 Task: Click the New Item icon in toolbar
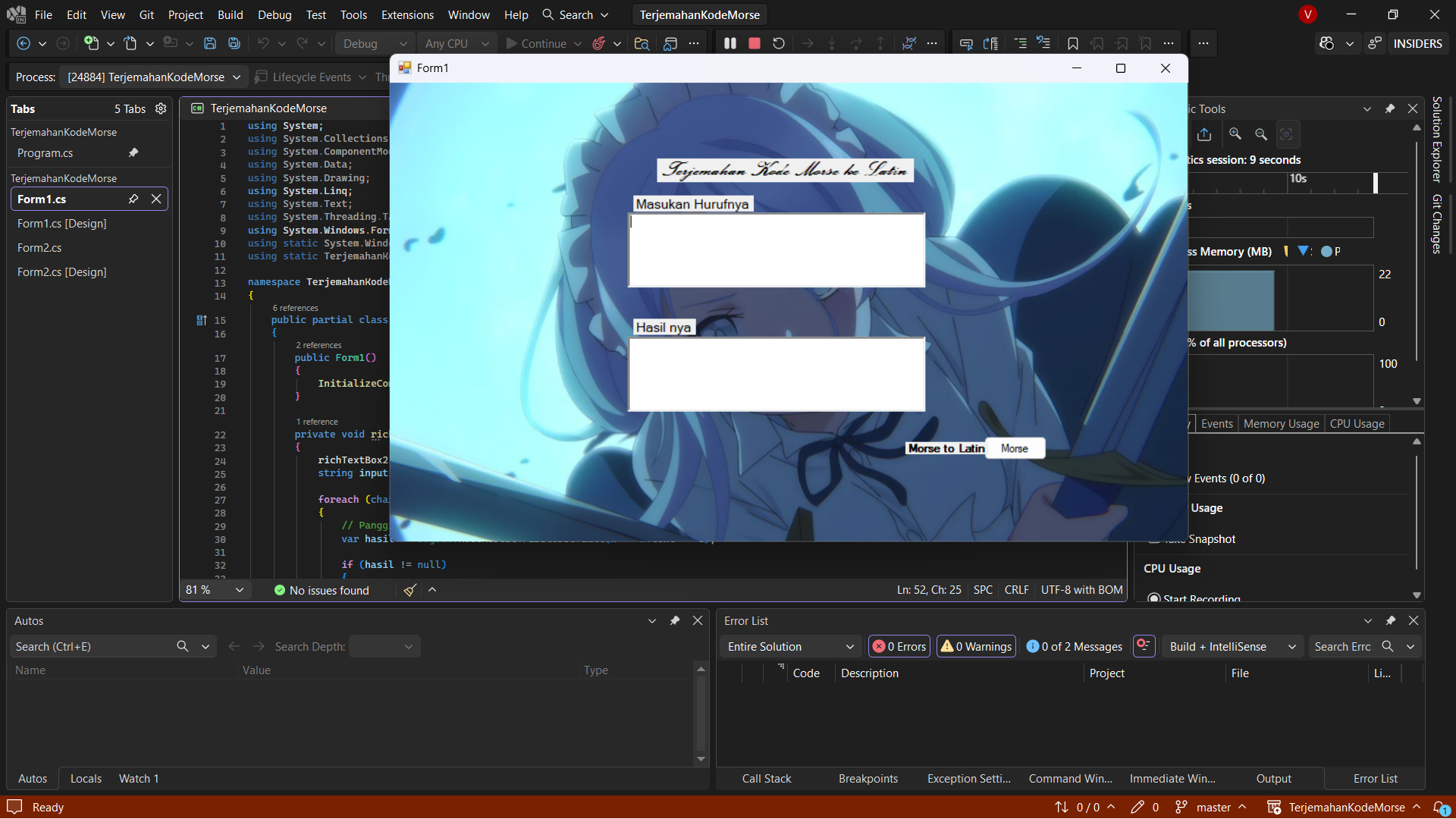pos(91,43)
